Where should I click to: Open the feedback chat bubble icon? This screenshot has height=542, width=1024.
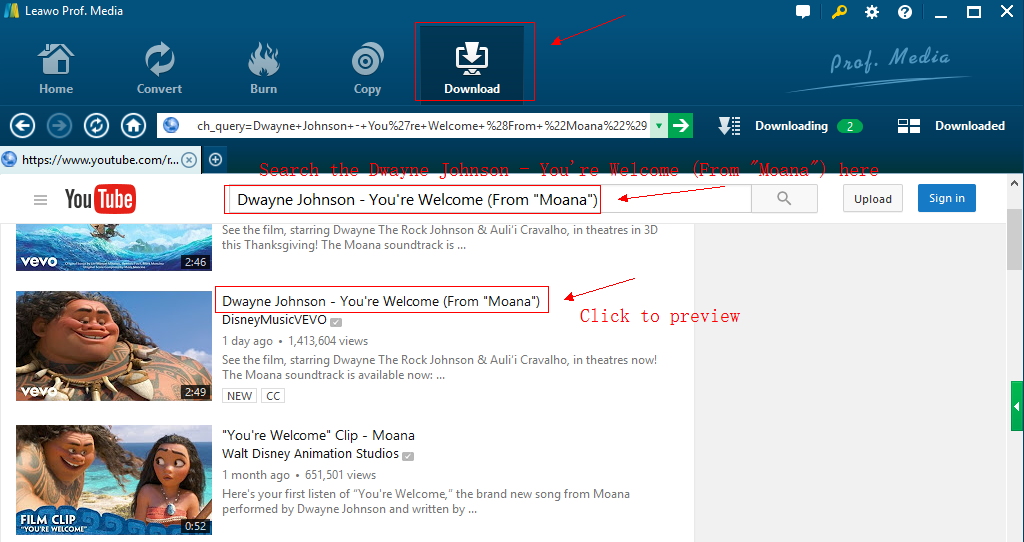[x=803, y=12]
